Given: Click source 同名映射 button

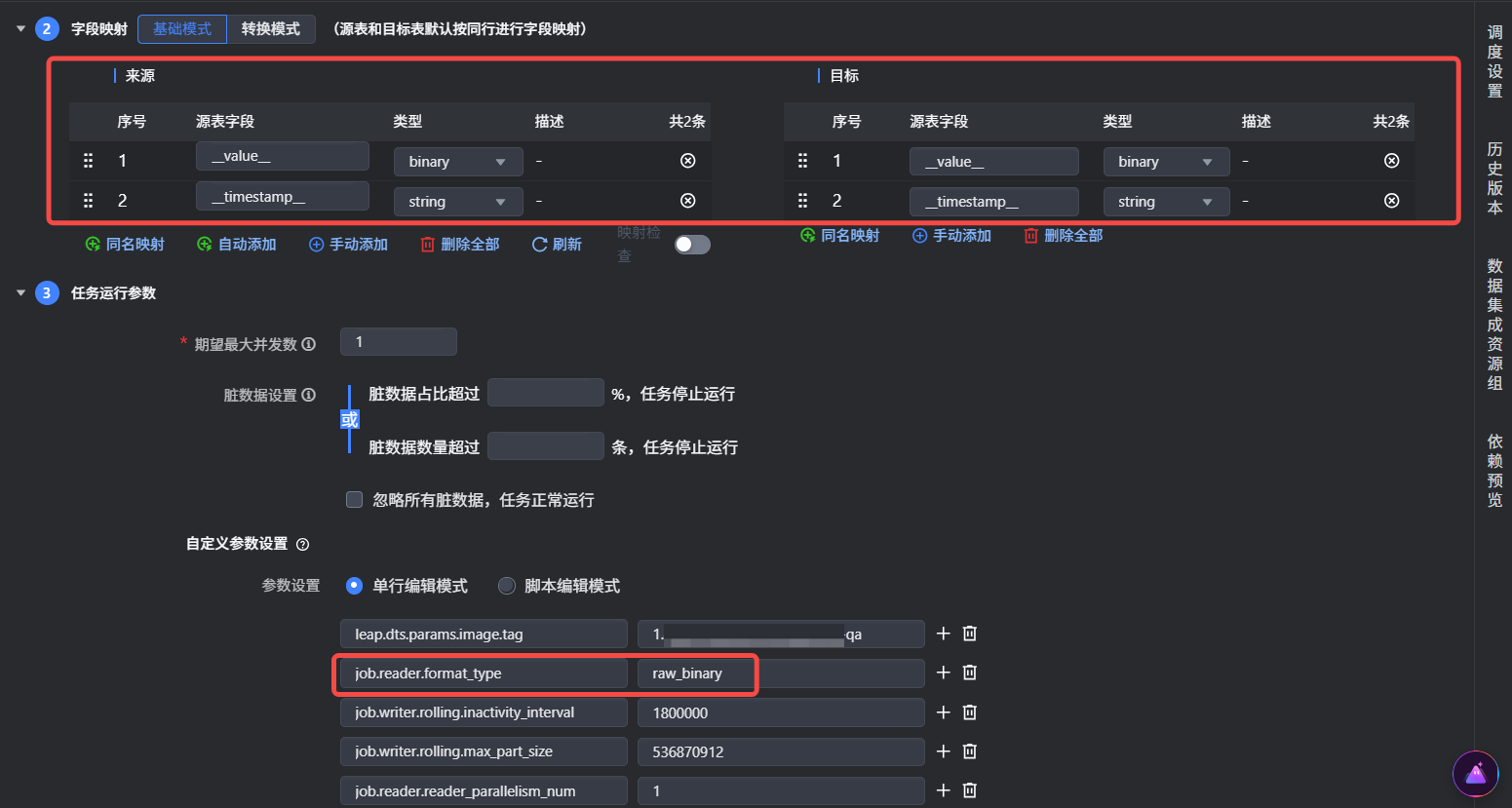Looking at the screenshot, I should [x=125, y=245].
